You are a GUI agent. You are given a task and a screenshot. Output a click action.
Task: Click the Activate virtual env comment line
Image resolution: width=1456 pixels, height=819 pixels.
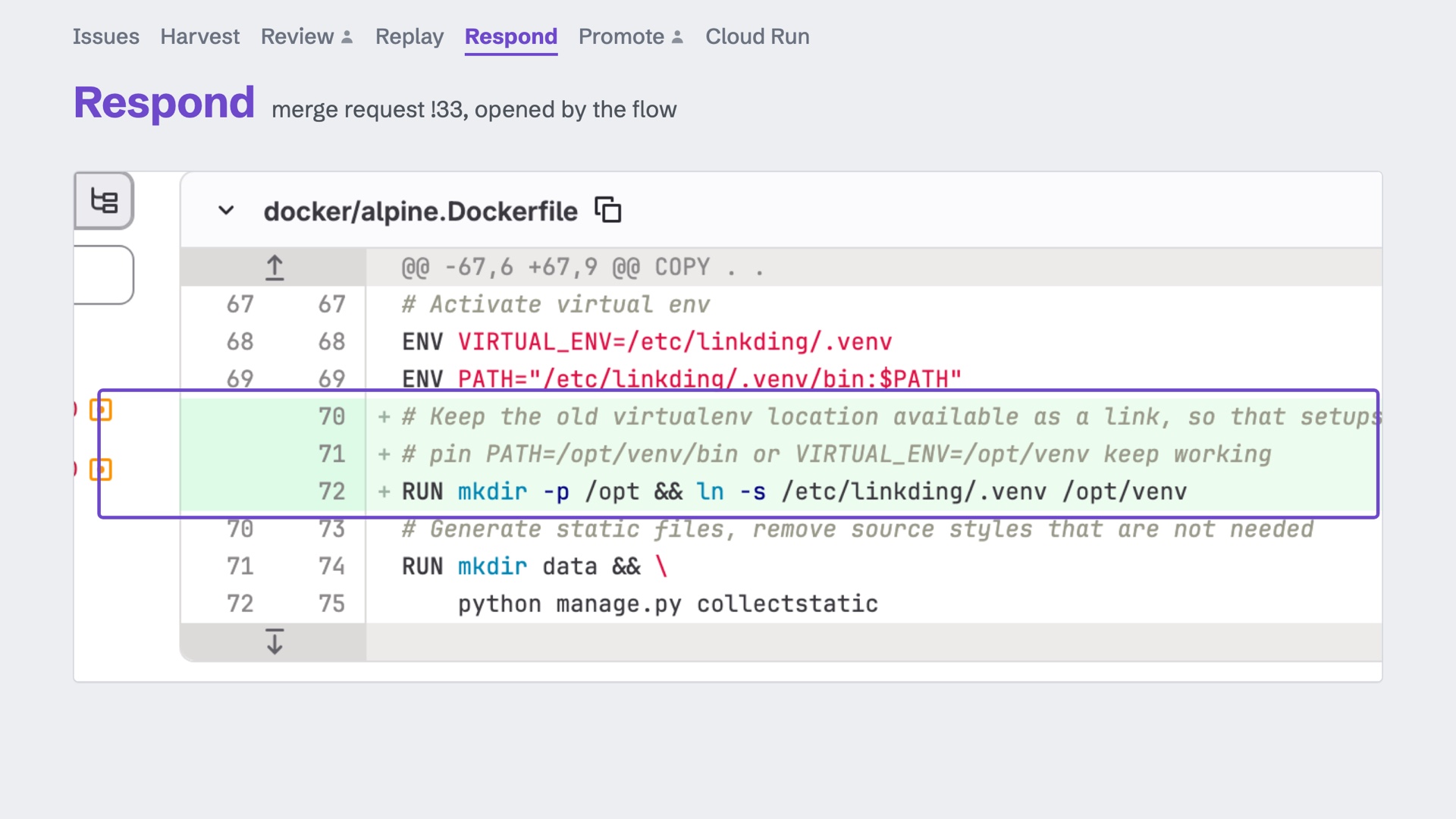click(556, 305)
